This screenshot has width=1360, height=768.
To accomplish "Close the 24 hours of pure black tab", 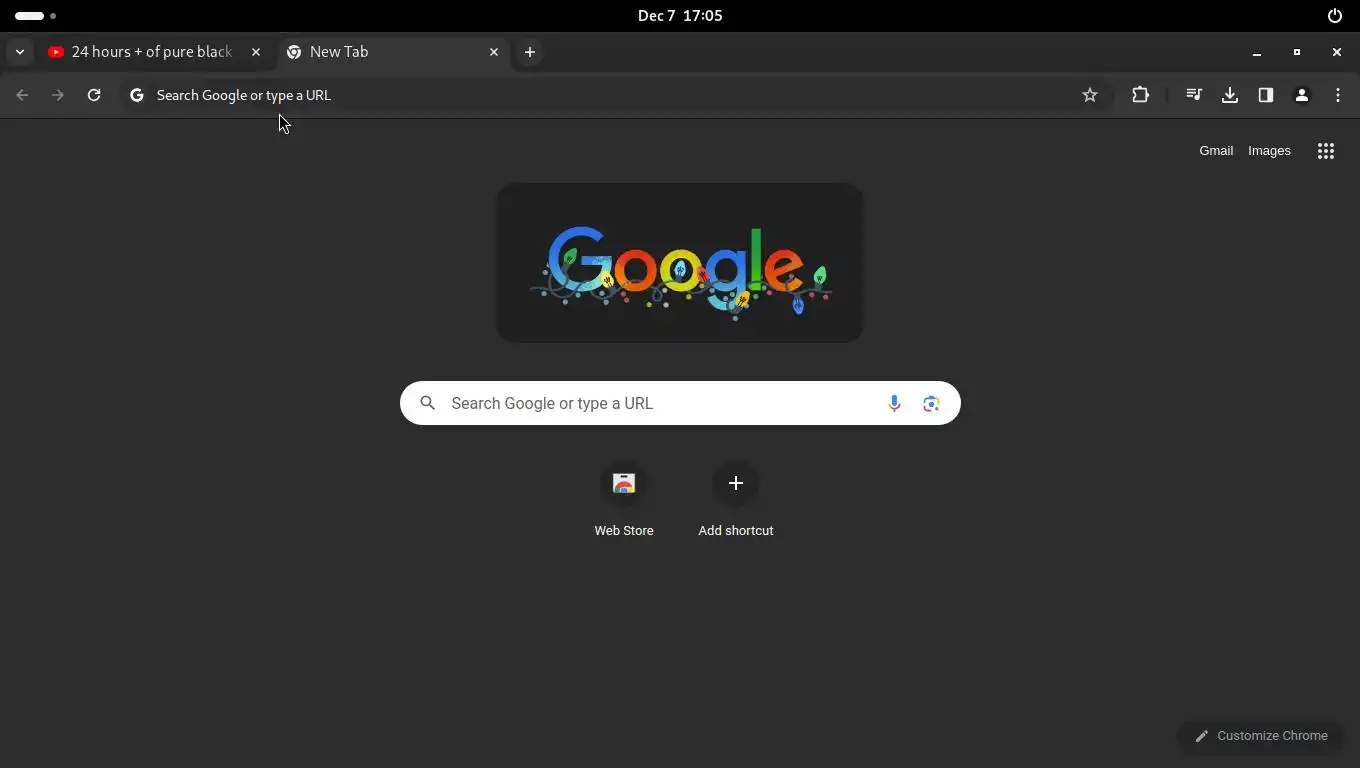I will click(x=256, y=52).
